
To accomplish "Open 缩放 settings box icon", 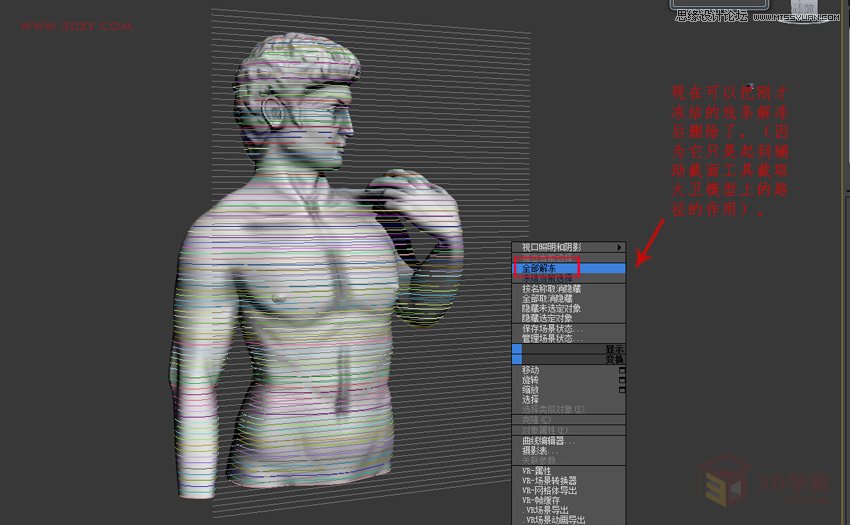I will [622, 390].
